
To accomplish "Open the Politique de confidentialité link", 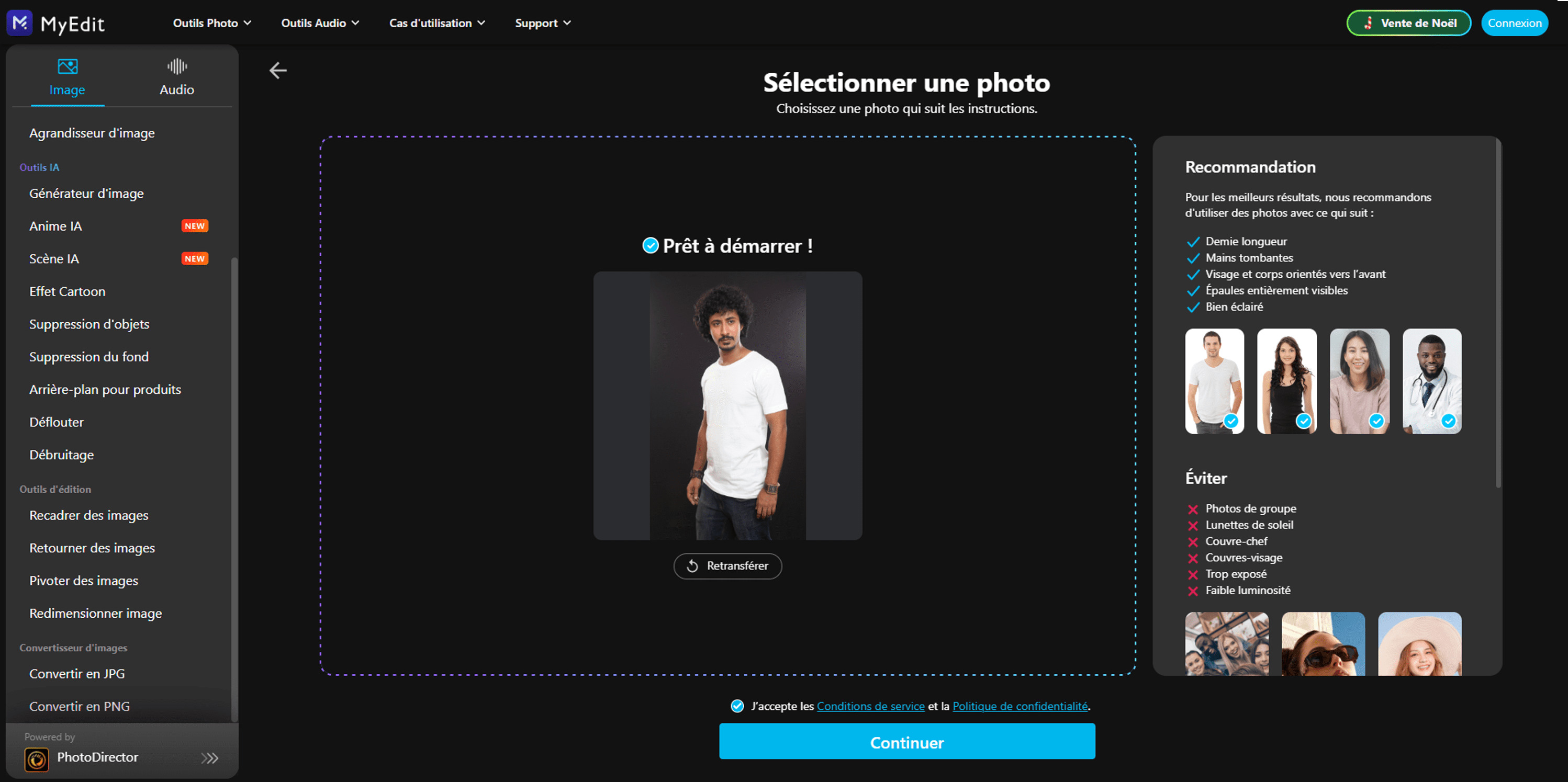I will [1020, 706].
